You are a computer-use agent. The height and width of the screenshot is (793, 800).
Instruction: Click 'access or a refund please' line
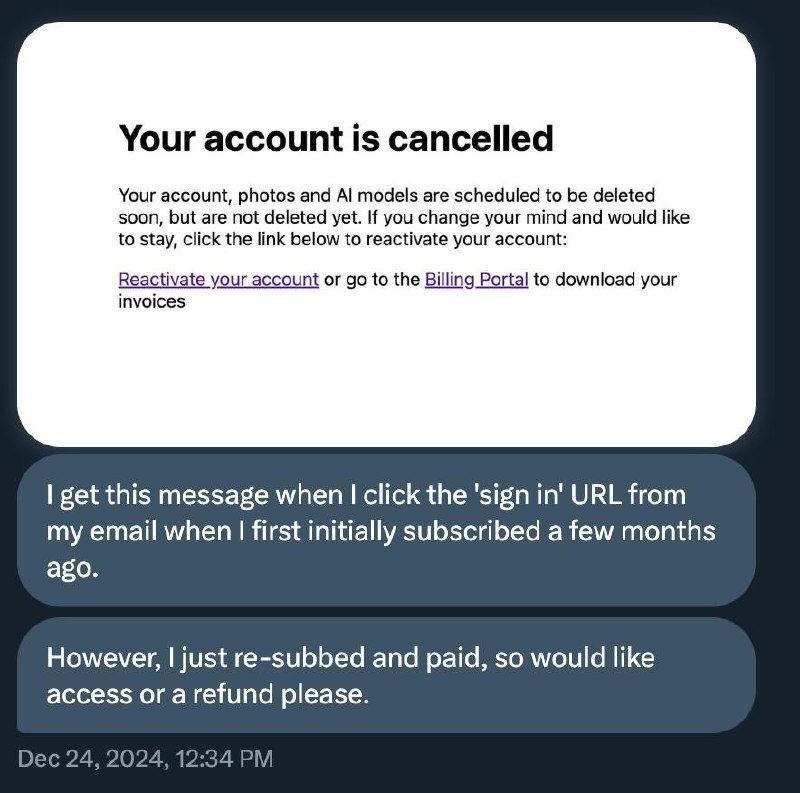click(x=208, y=693)
